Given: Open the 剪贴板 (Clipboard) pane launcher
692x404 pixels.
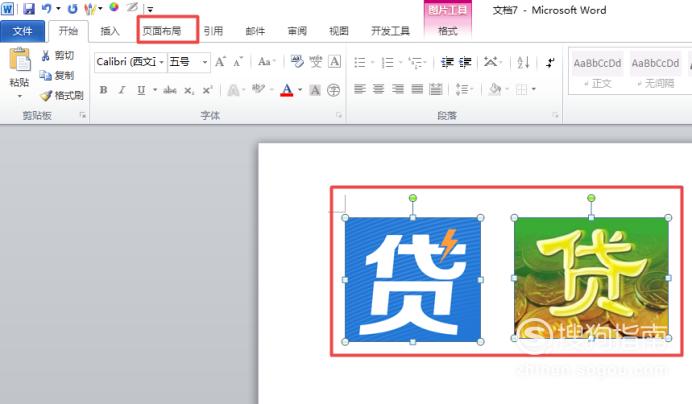Looking at the screenshot, I should (x=83, y=115).
